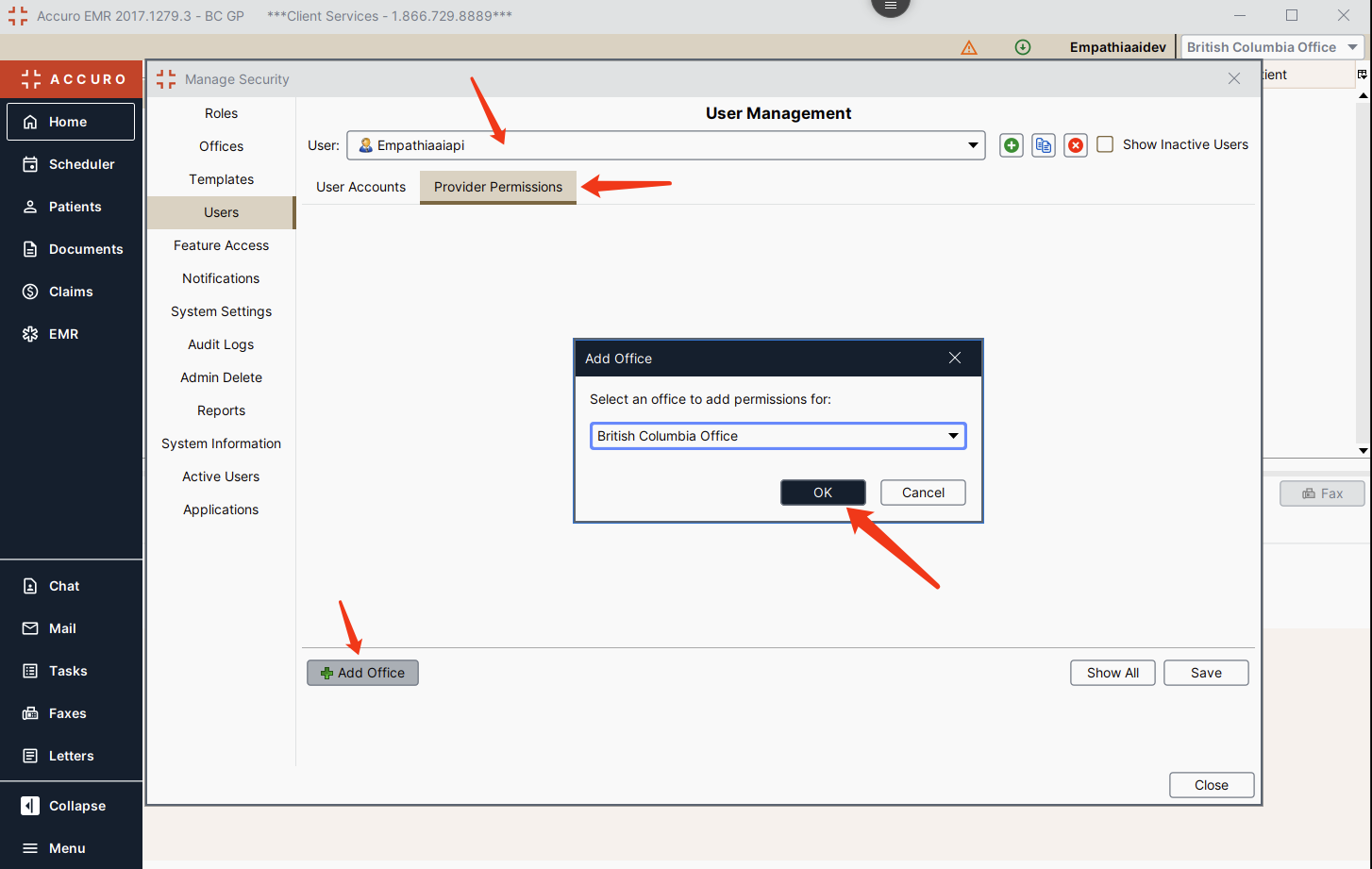Open the EMR module

pyautogui.click(x=71, y=334)
